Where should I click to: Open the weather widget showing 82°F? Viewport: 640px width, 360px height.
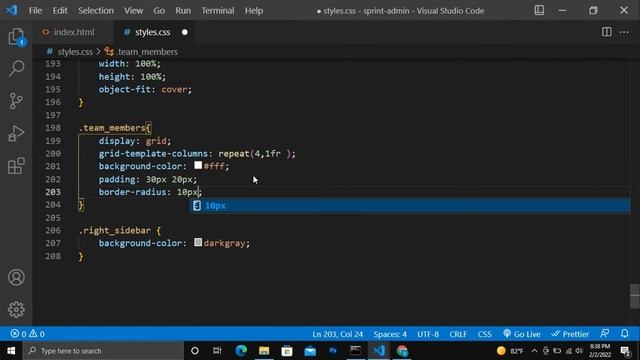[510, 351]
